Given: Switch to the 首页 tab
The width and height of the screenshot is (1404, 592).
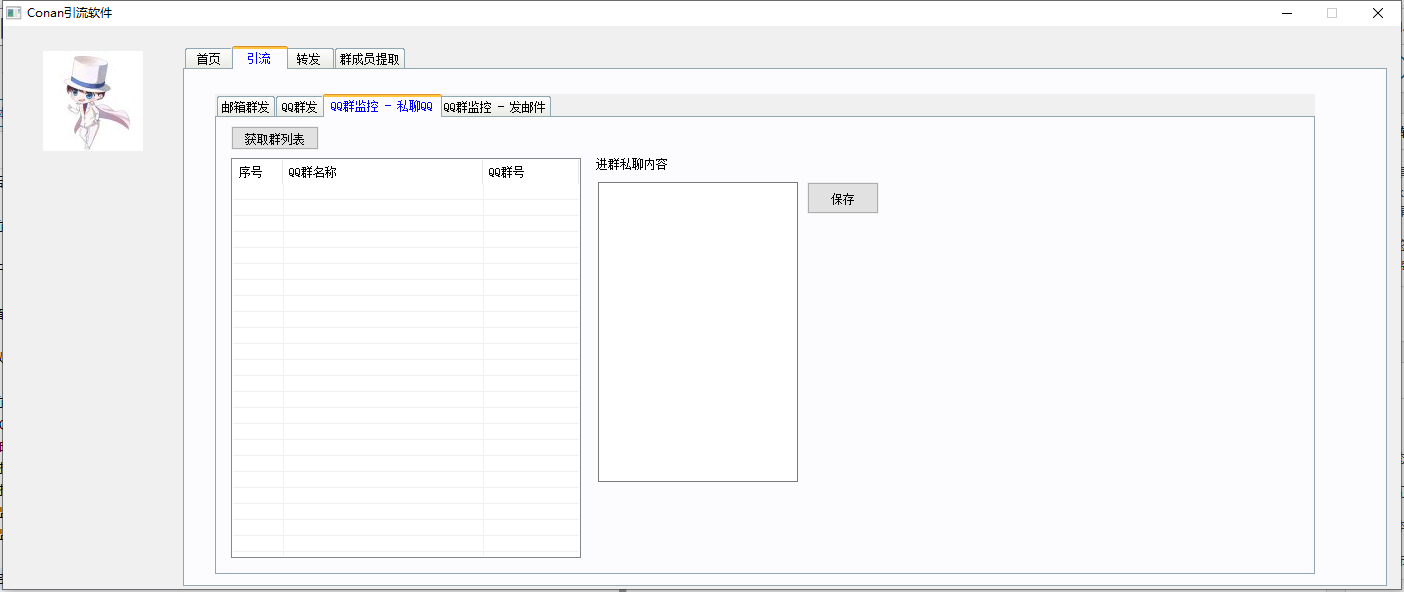Looking at the screenshot, I should [208, 59].
